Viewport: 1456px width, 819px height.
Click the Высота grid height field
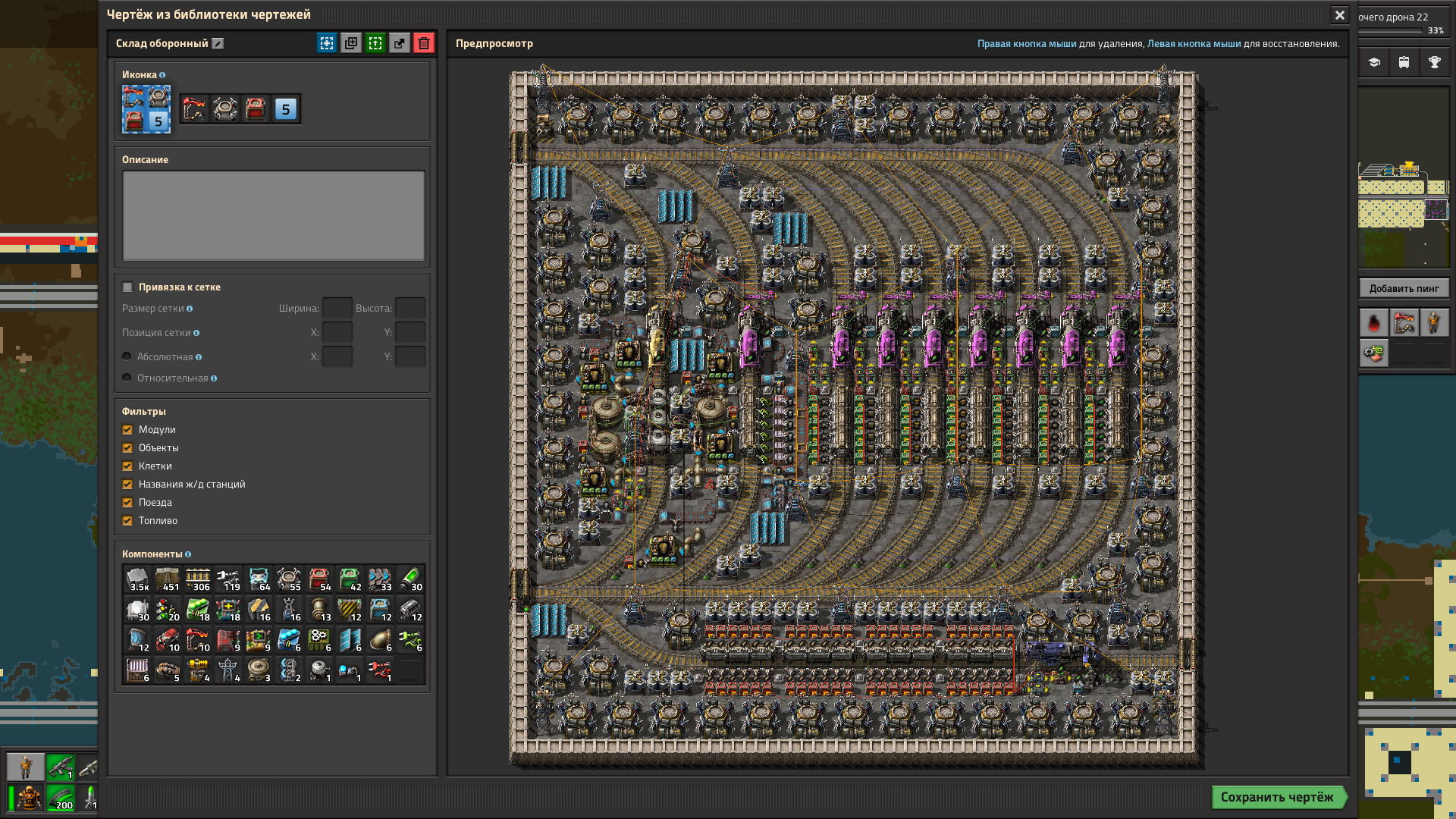(x=410, y=308)
